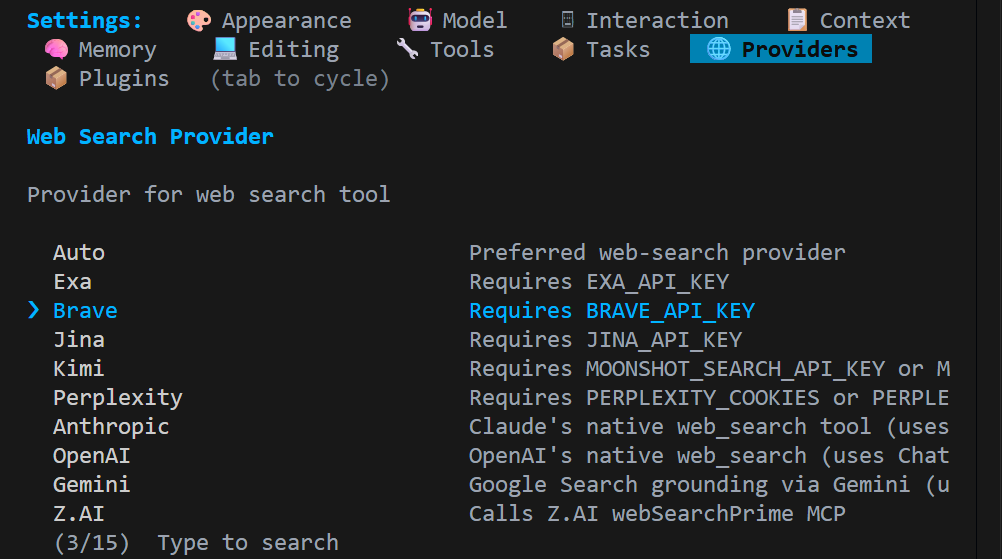Click the arrow marker beside Brave
This screenshot has height=559, width=1002.
[34, 310]
